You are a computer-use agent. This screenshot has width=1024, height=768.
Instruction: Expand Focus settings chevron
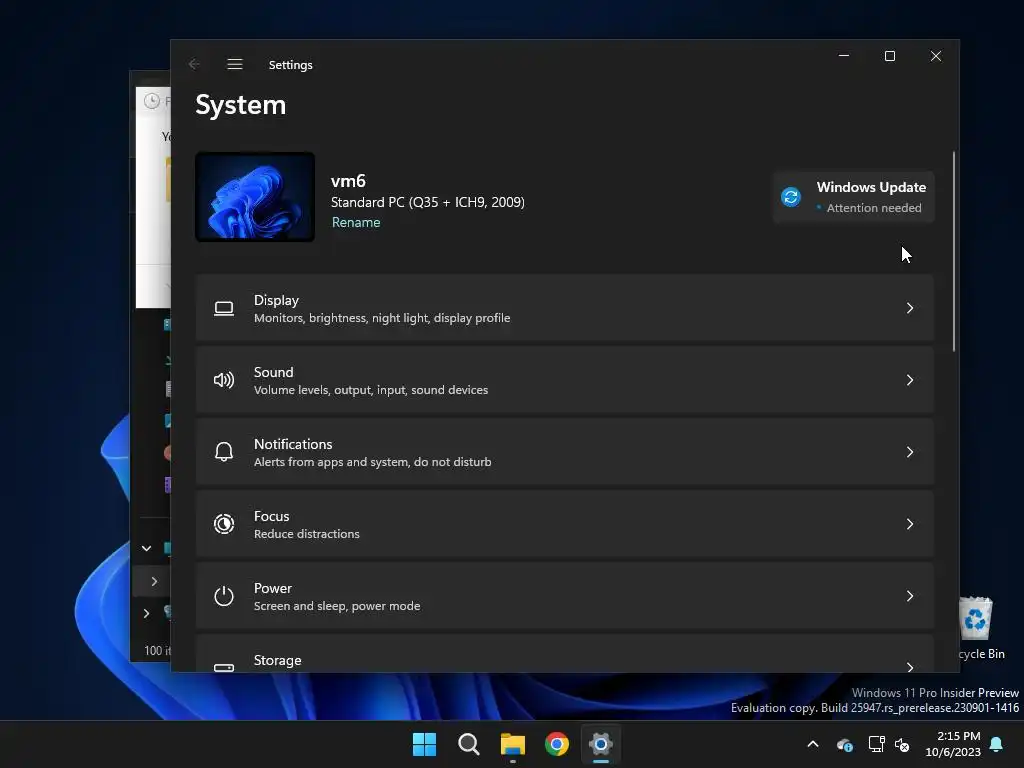(x=910, y=524)
